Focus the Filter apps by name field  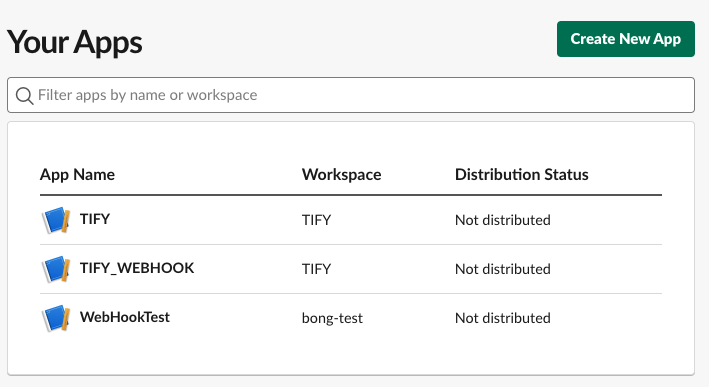tap(351, 95)
